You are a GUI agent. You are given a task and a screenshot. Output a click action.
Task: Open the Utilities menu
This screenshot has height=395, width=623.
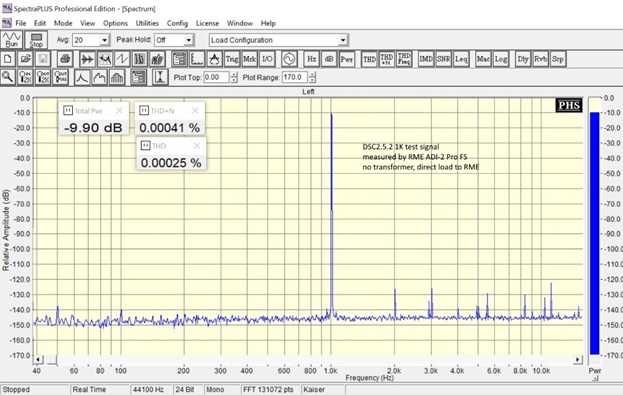147,23
